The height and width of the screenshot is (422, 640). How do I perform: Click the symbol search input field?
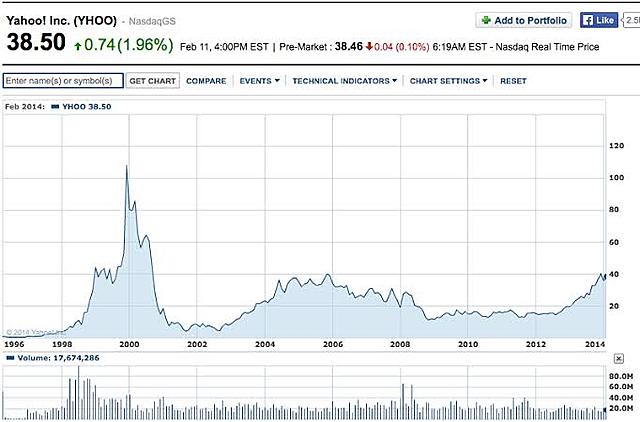(x=63, y=81)
